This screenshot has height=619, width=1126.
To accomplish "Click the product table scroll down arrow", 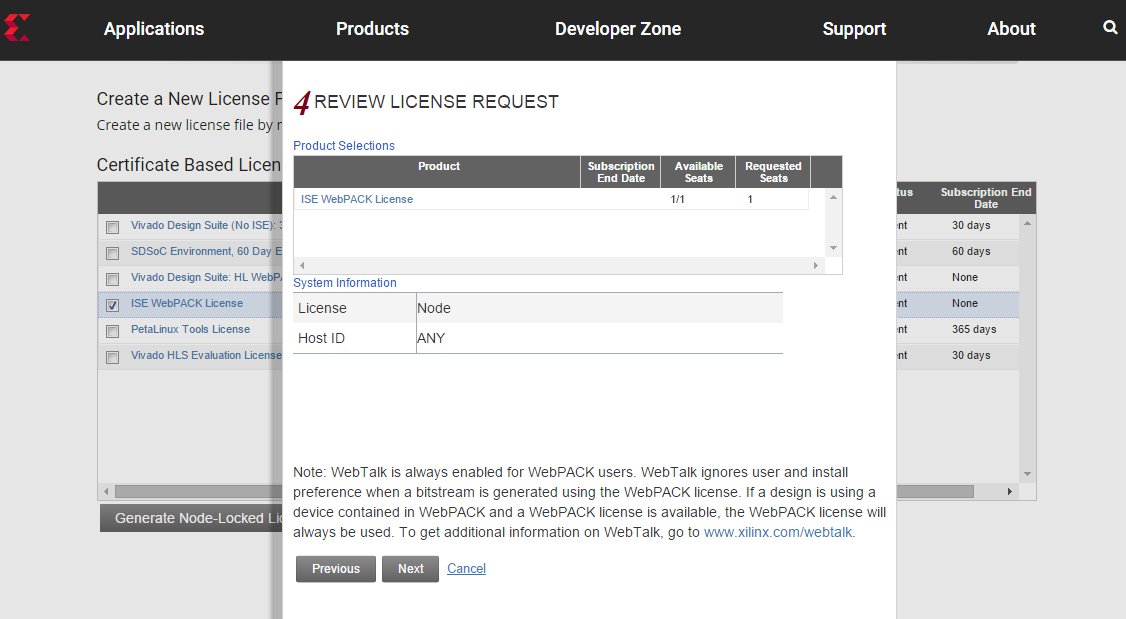I will pyautogui.click(x=833, y=248).
